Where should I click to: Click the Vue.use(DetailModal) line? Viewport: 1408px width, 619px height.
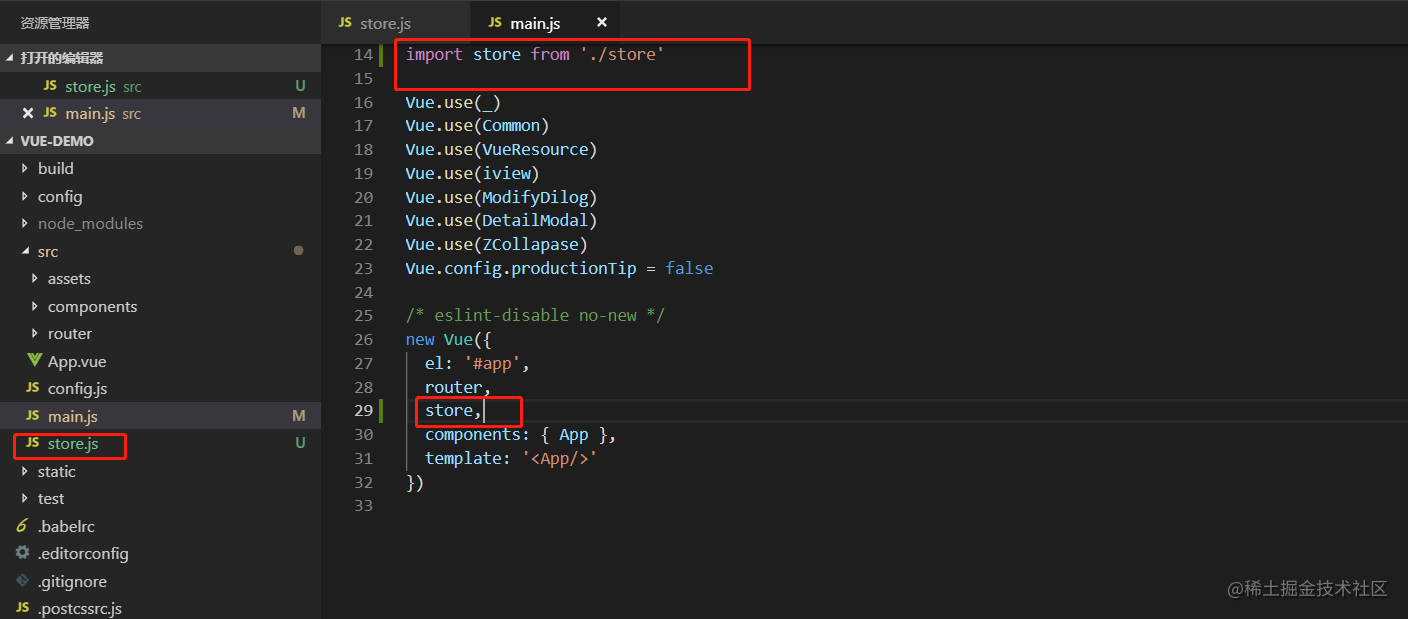point(501,220)
